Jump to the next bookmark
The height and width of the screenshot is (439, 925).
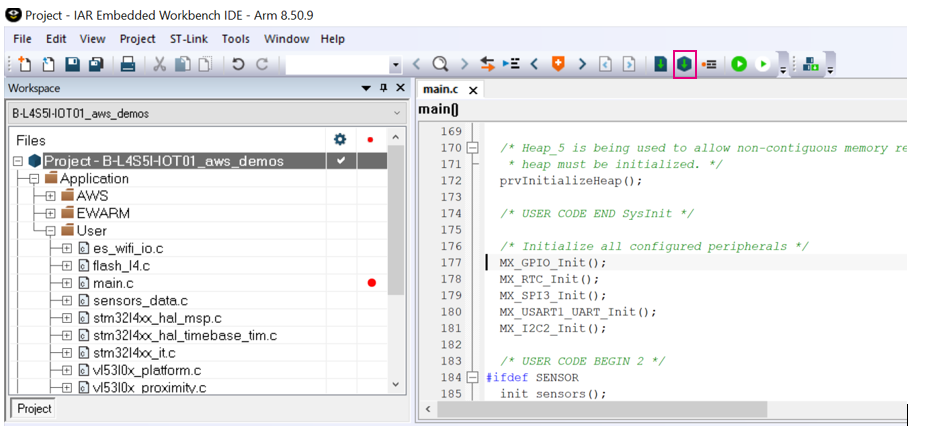(x=582, y=64)
